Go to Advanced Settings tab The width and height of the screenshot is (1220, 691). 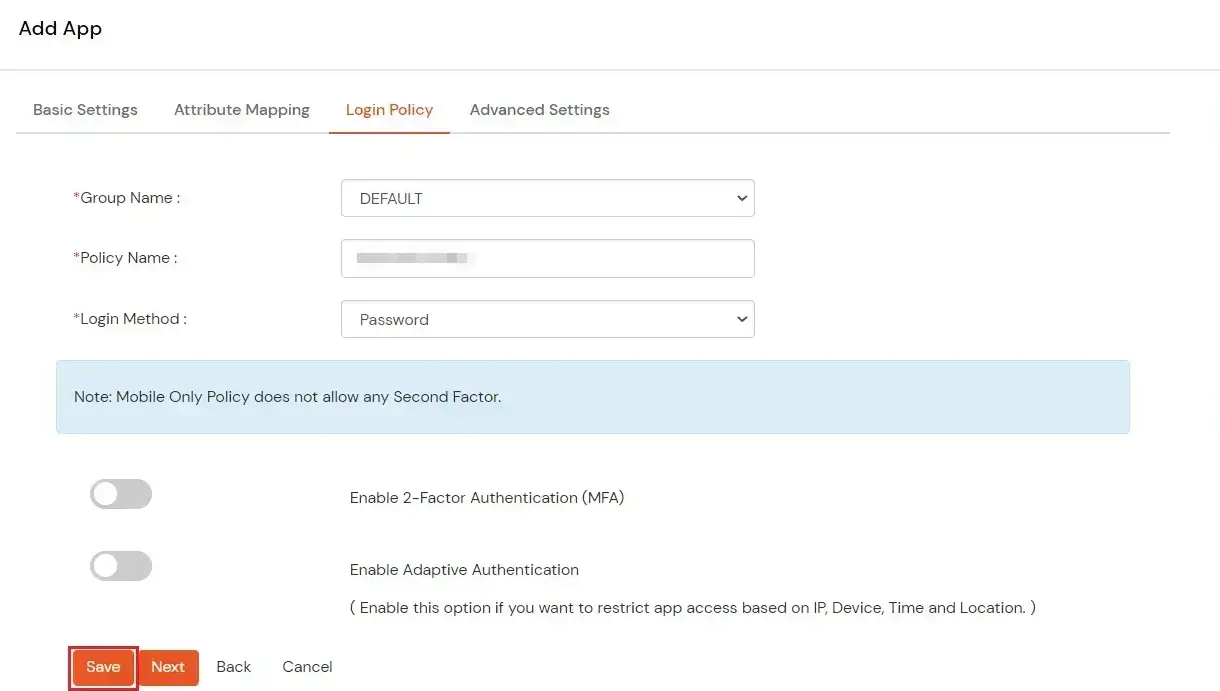(x=539, y=110)
